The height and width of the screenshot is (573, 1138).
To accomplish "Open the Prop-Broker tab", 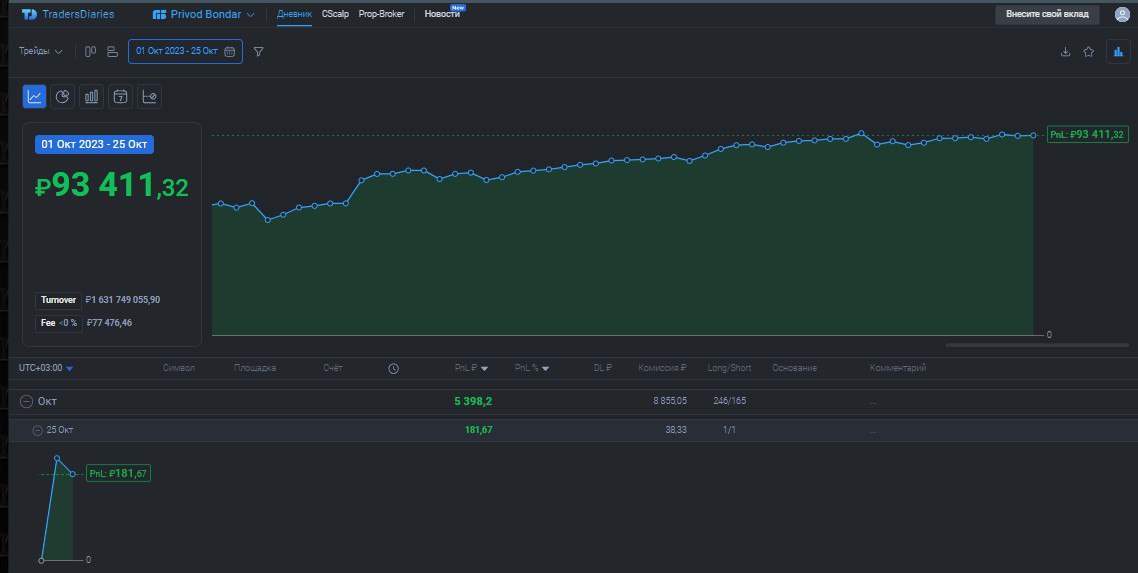I will [381, 15].
